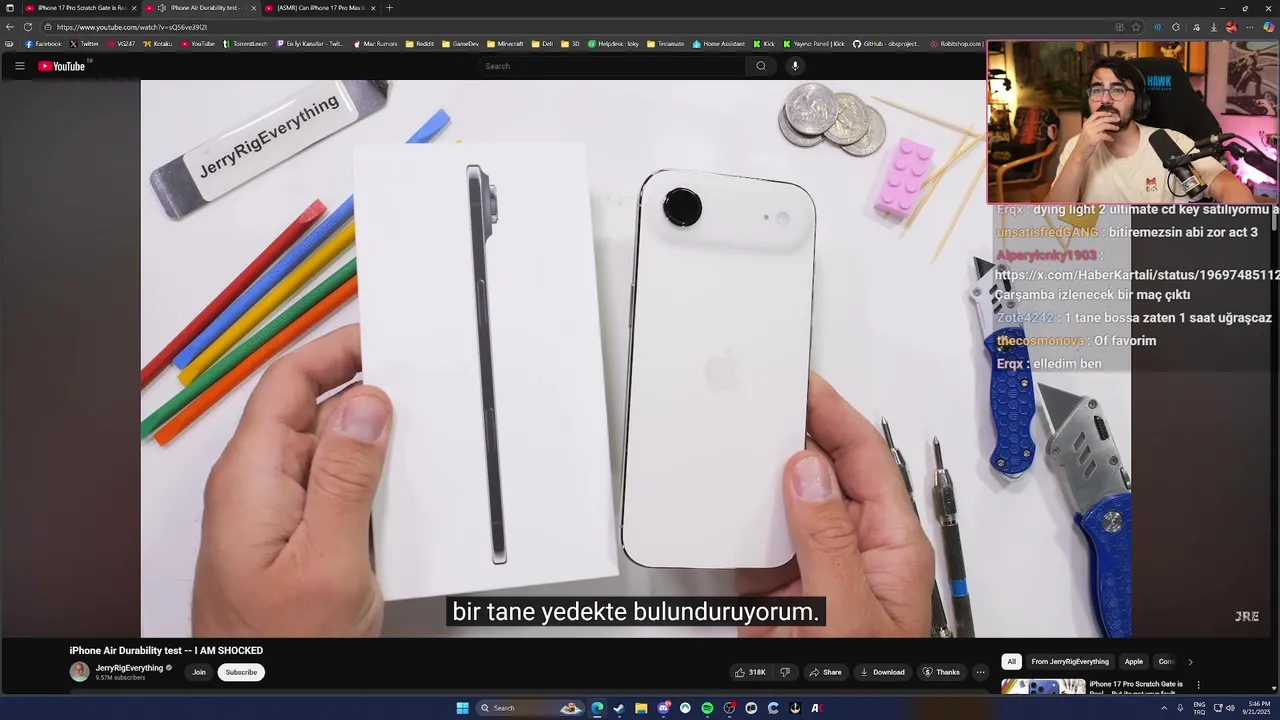Open the JerryRigEverything channel name link
The width and height of the screenshot is (1280, 720).
coord(129,668)
